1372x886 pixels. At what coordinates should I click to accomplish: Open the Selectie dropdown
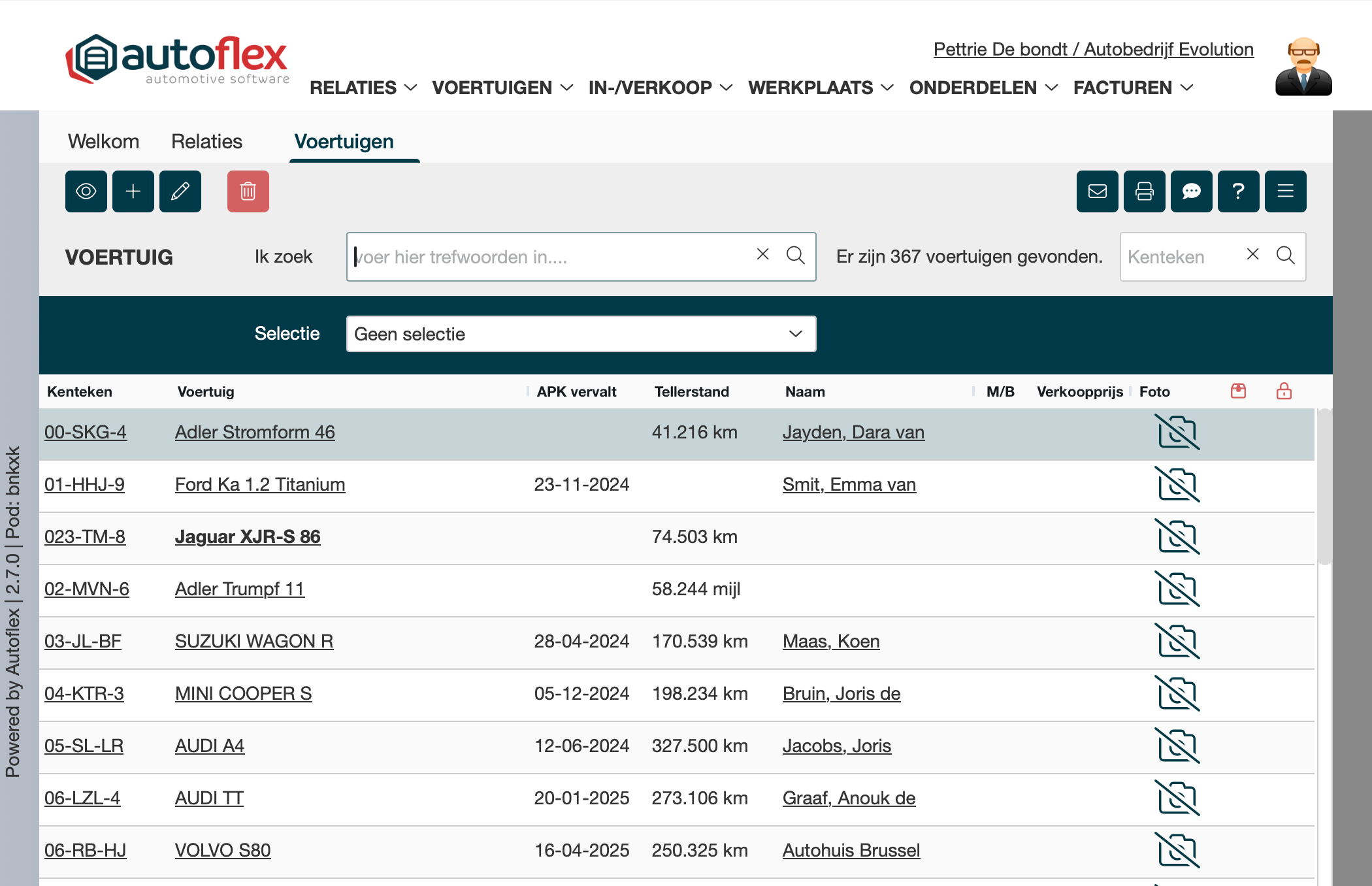(x=581, y=334)
